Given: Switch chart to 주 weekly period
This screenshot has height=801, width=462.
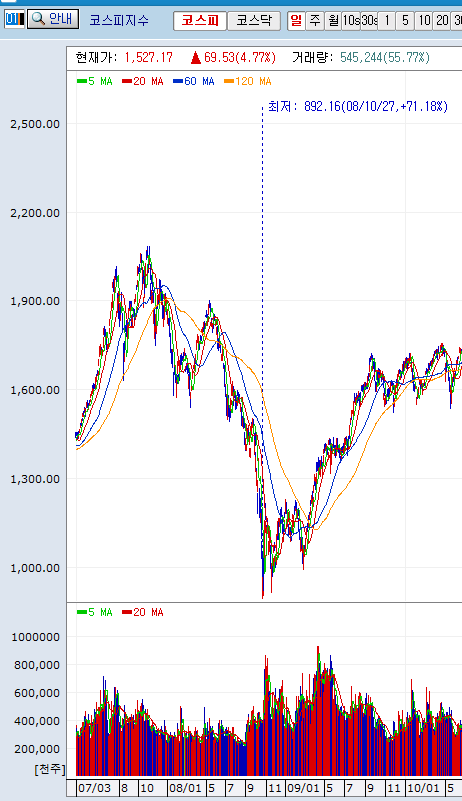Looking at the screenshot, I should [x=315, y=21].
